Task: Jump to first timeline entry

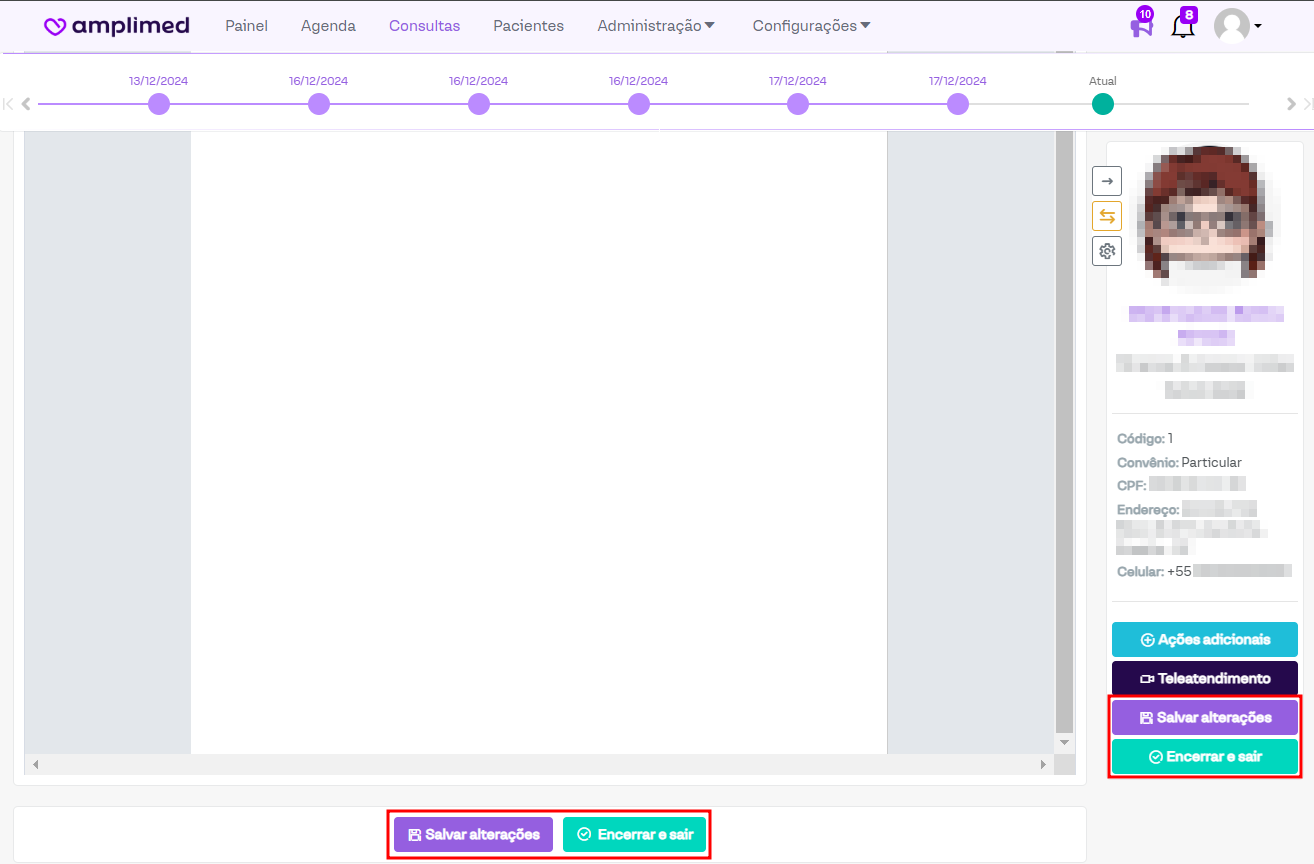Action: click(x=9, y=104)
